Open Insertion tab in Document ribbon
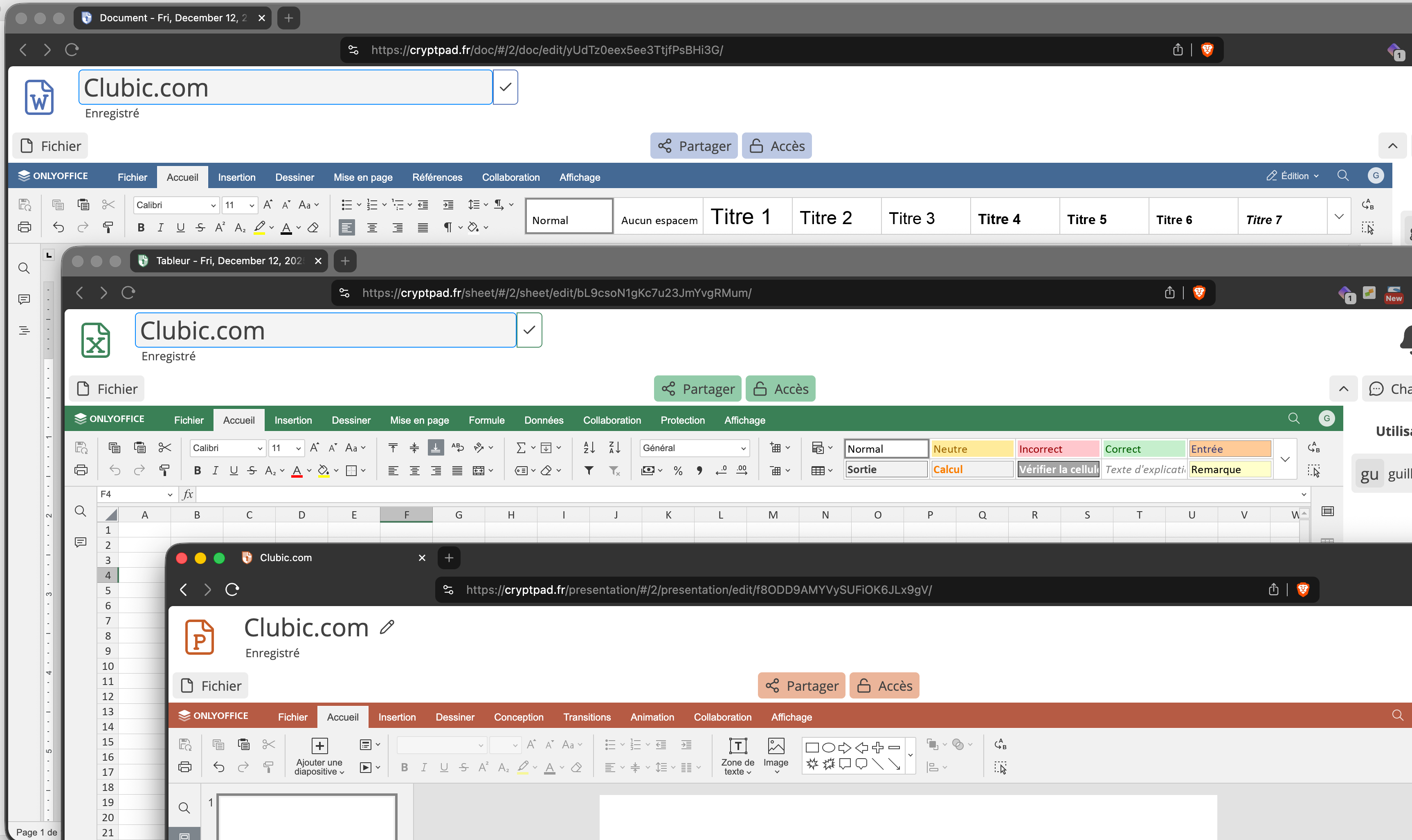The width and height of the screenshot is (1412, 840). tap(237, 177)
